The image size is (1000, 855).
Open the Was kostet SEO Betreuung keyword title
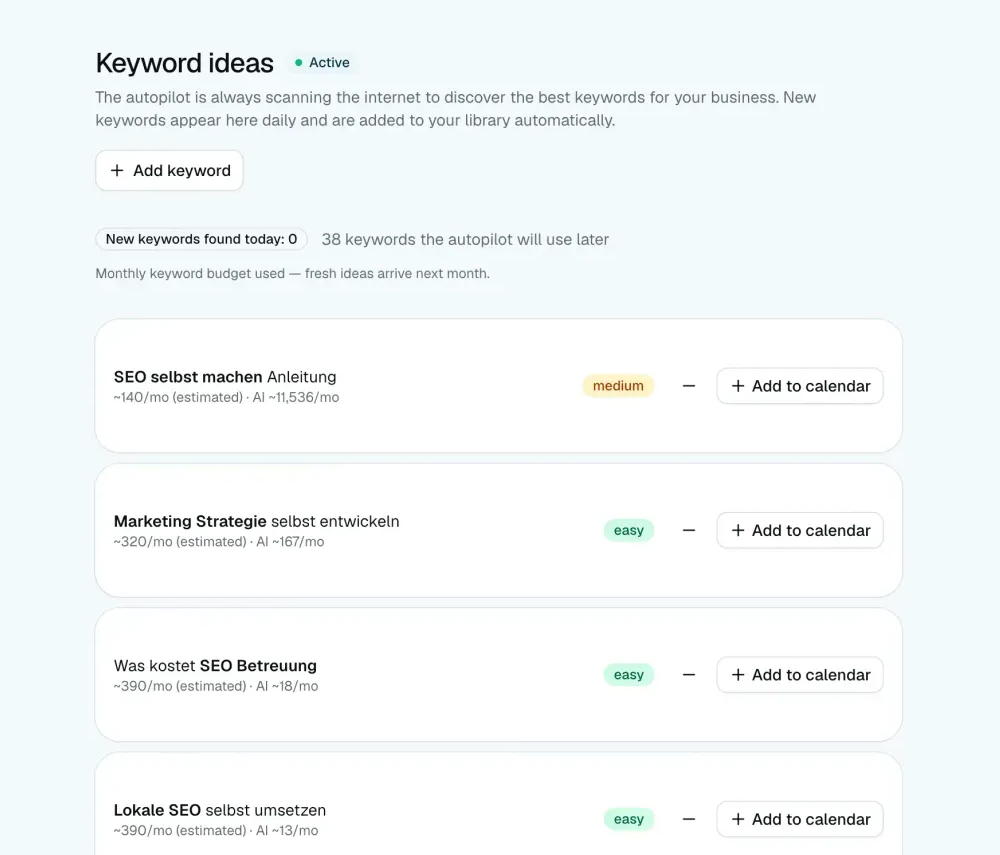215,666
